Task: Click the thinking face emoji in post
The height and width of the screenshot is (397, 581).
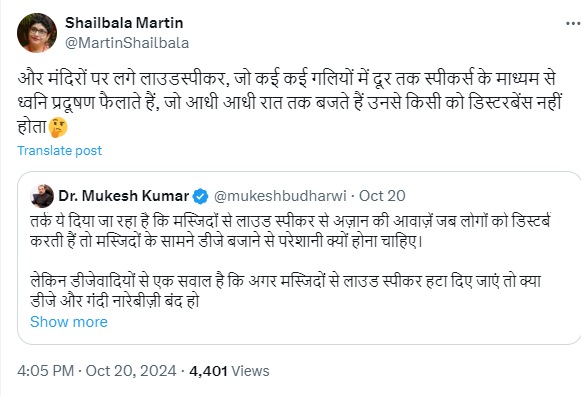Action: (58, 128)
